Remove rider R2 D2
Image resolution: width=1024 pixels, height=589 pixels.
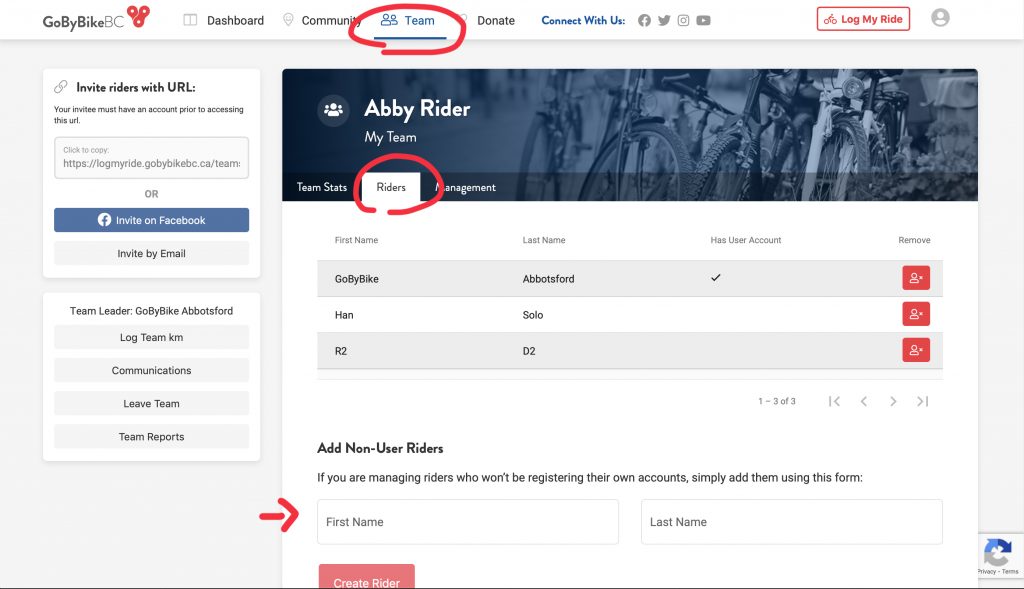pos(916,350)
